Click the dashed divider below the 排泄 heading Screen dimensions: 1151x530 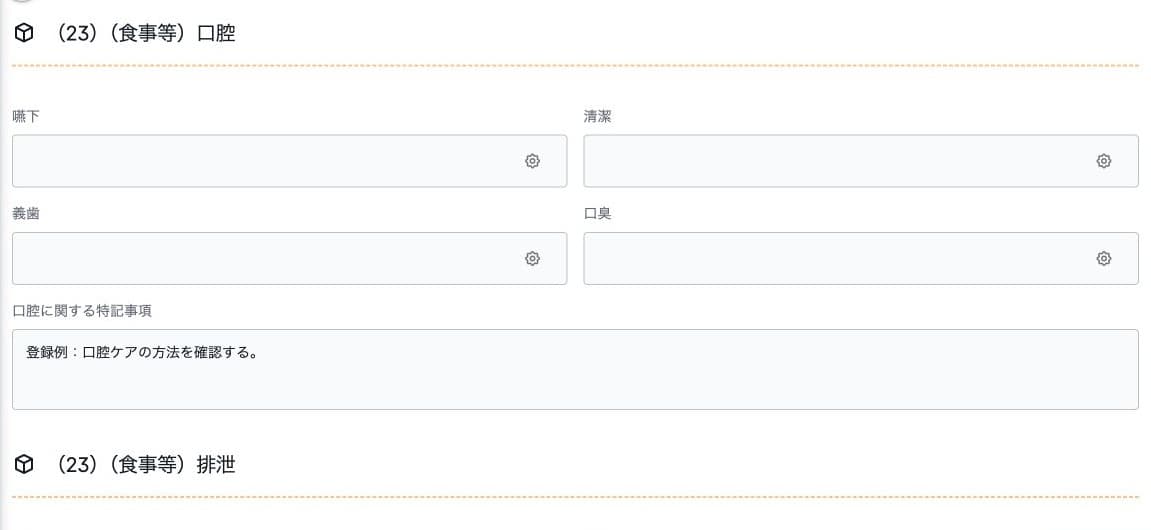pyautogui.click(x=576, y=497)
